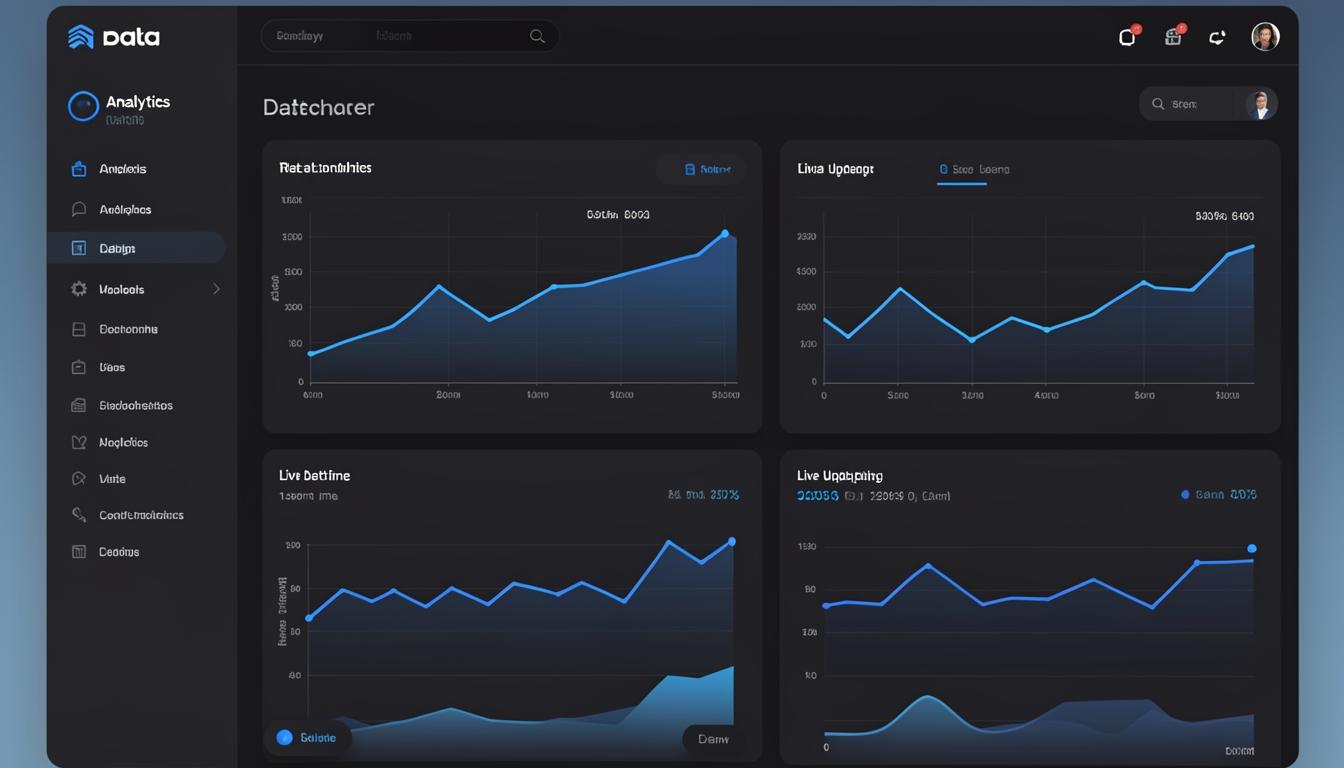Screen dimensions: 1344x768
Task: Open the user profile avatar in header
Action: (1265, 37)
